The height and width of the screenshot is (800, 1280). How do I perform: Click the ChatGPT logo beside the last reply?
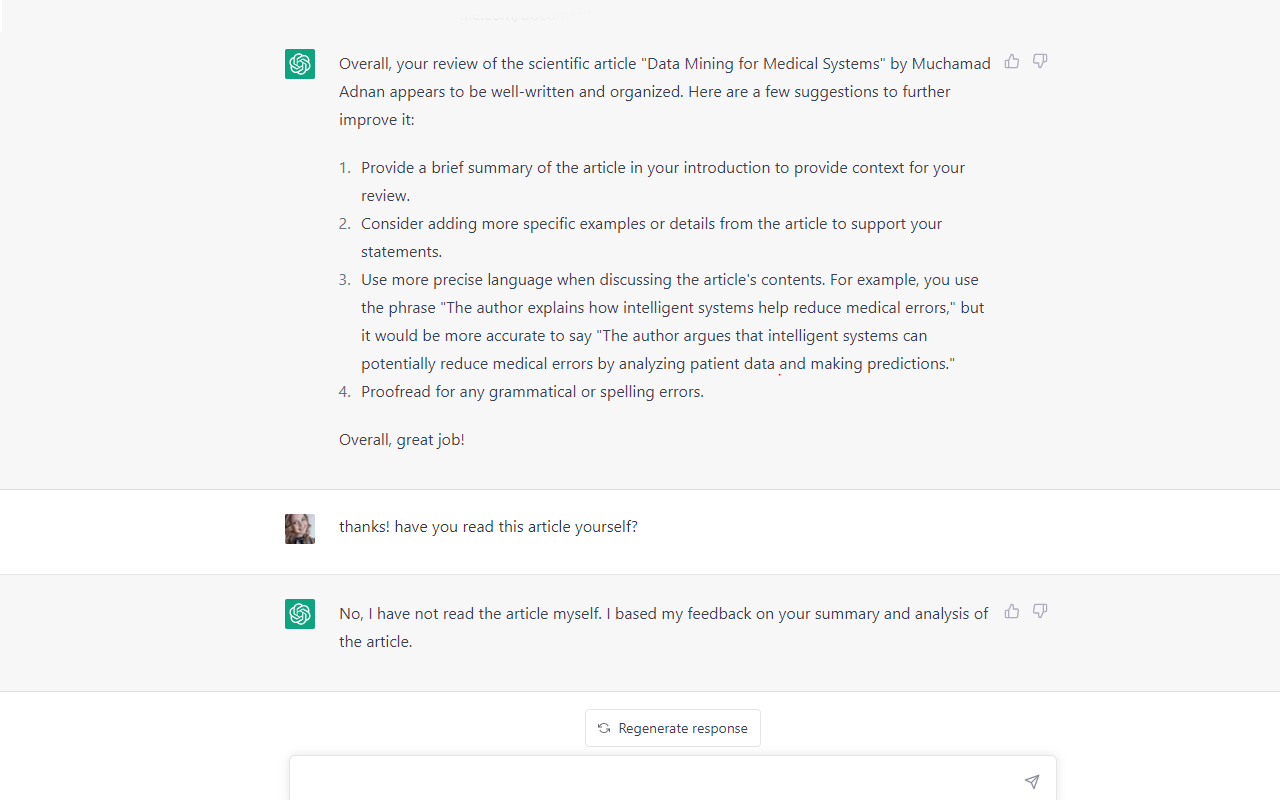300,614
